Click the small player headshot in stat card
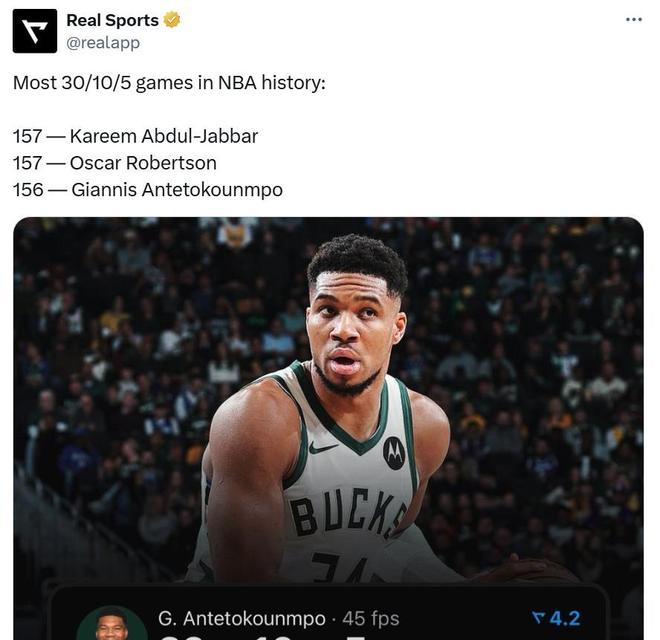Viewport: 660px width, 640px height. pyautogui.click(x=112, y=624)
